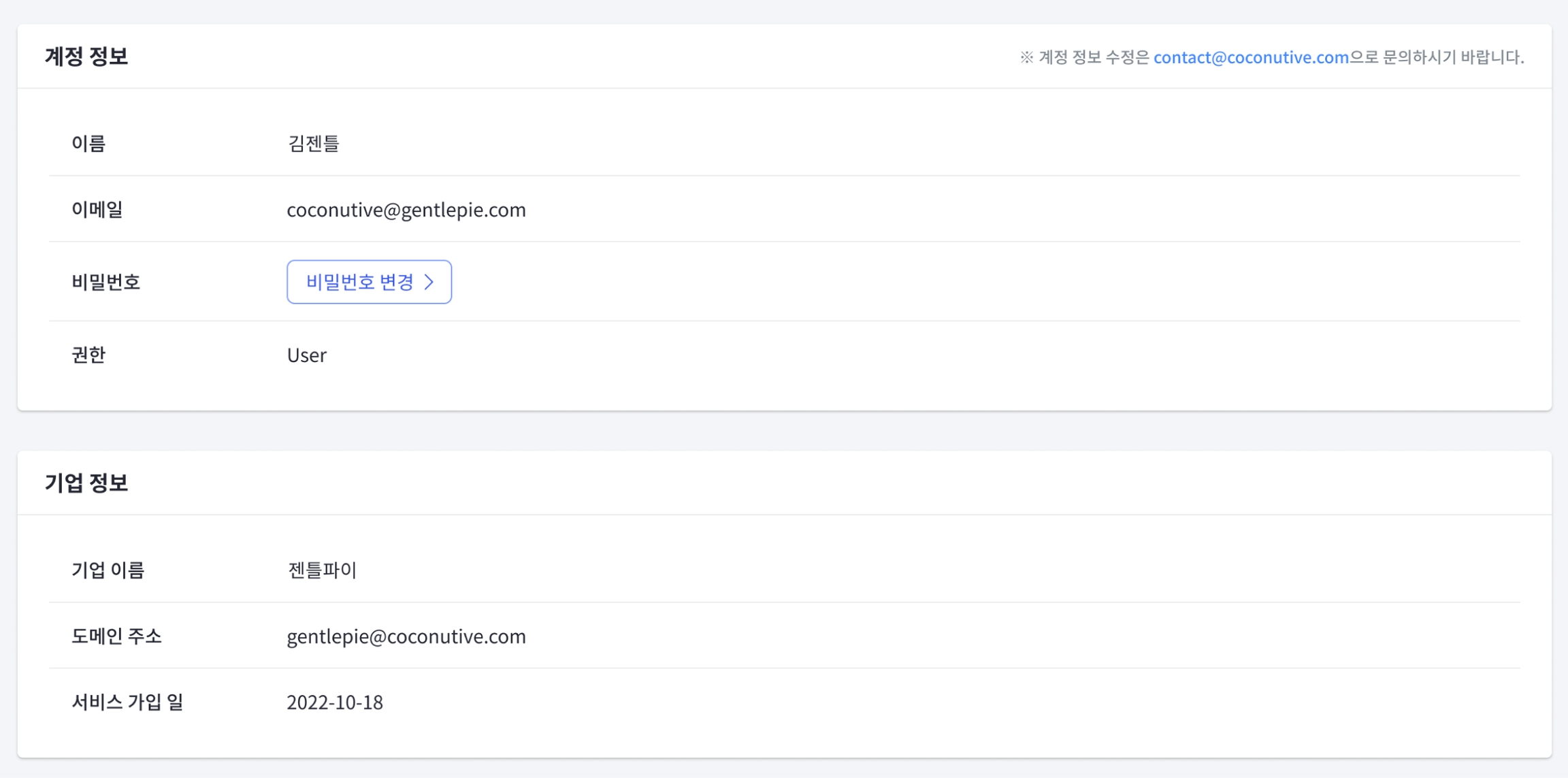Click the domain gentlepie@coconutive.com
Viewport: 1568px width, 778px height.
pyautogui.click(x=406, y=636)
